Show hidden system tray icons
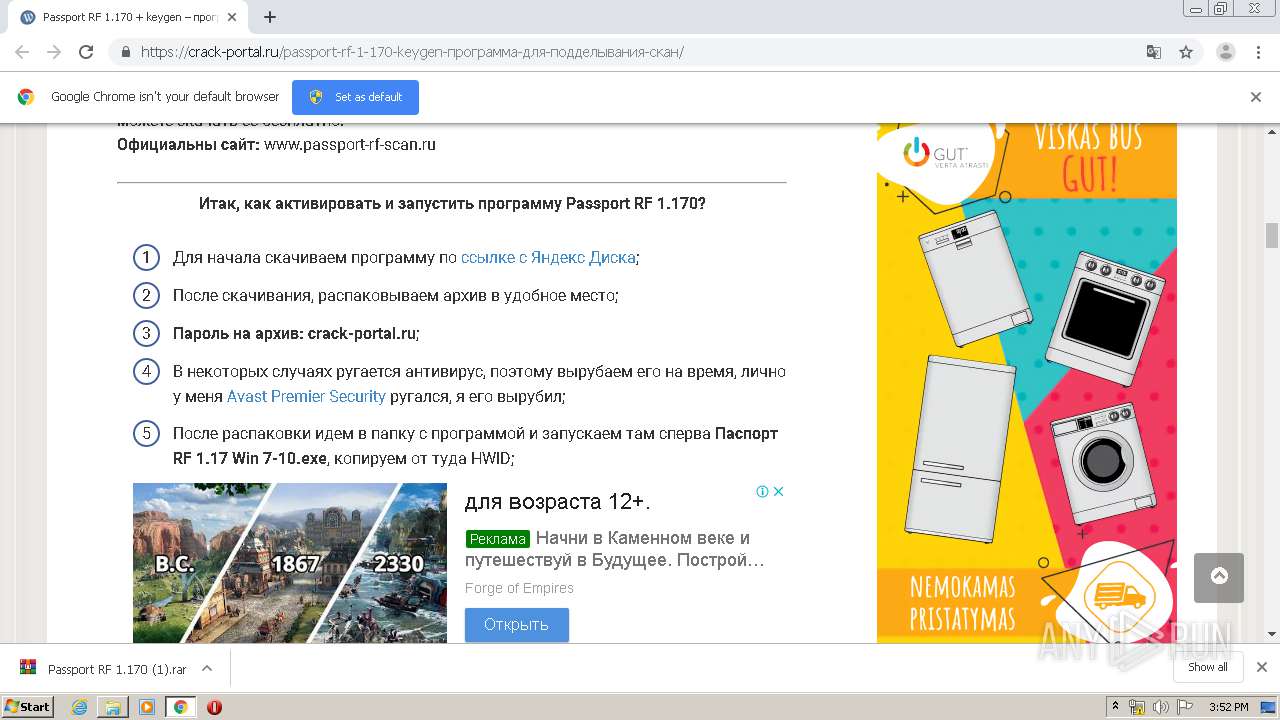1280x720 pixels. coord(1116,707)
